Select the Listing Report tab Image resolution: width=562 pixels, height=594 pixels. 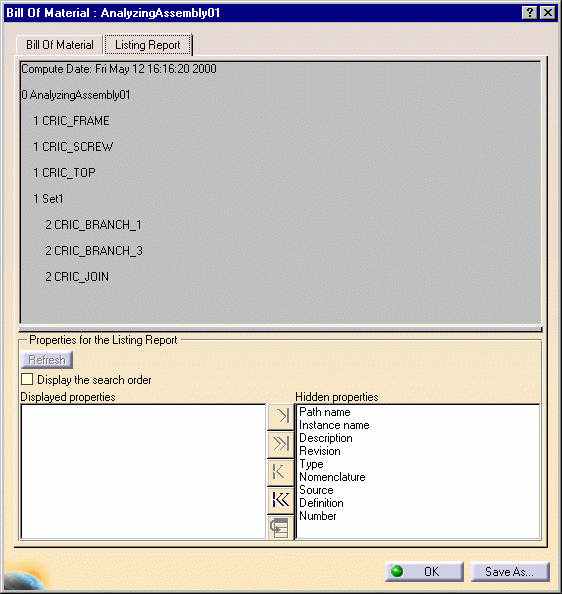point(148,45)
